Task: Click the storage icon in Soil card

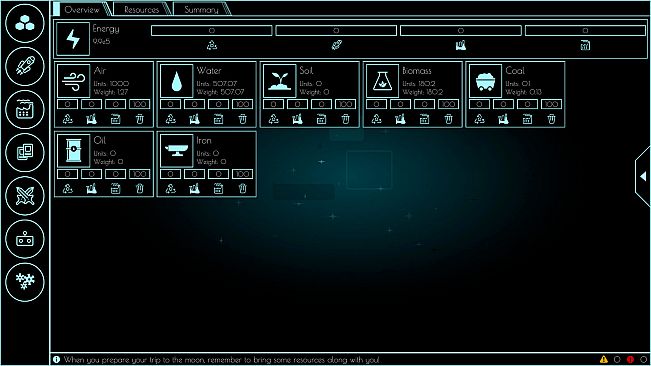Action: pos(321,120)
